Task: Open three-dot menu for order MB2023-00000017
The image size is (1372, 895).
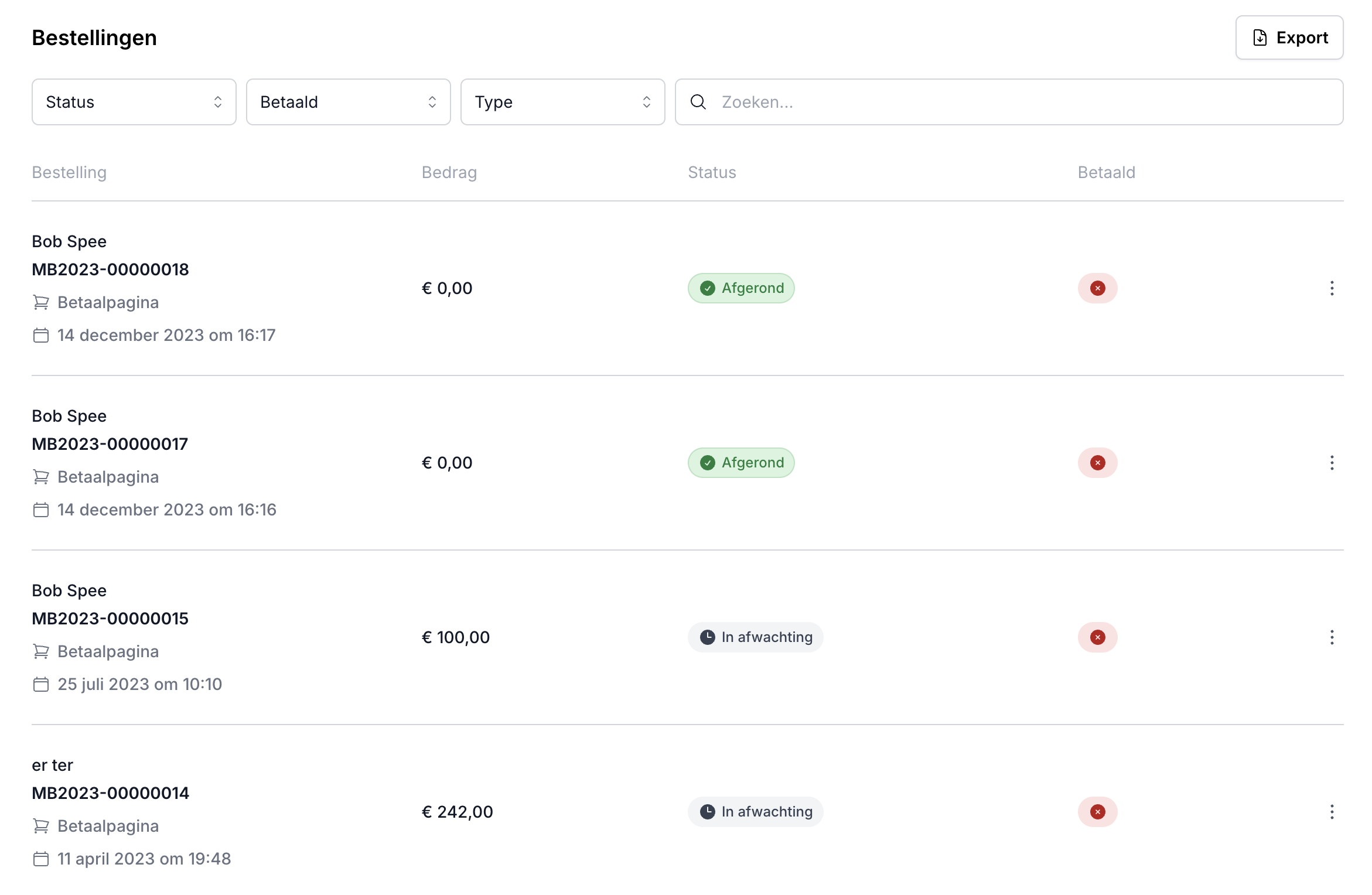Action: [1332, 463]
